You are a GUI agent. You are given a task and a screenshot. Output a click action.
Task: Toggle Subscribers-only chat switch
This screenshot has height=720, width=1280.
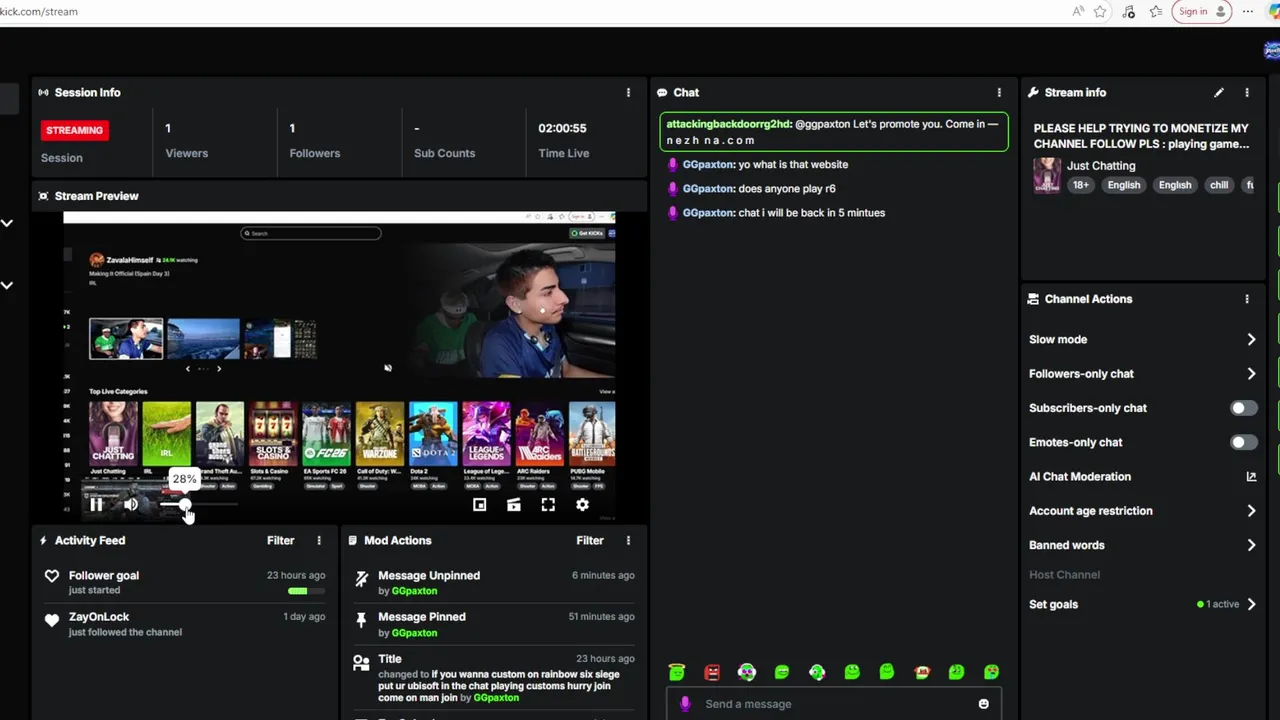pos(1243,408)
